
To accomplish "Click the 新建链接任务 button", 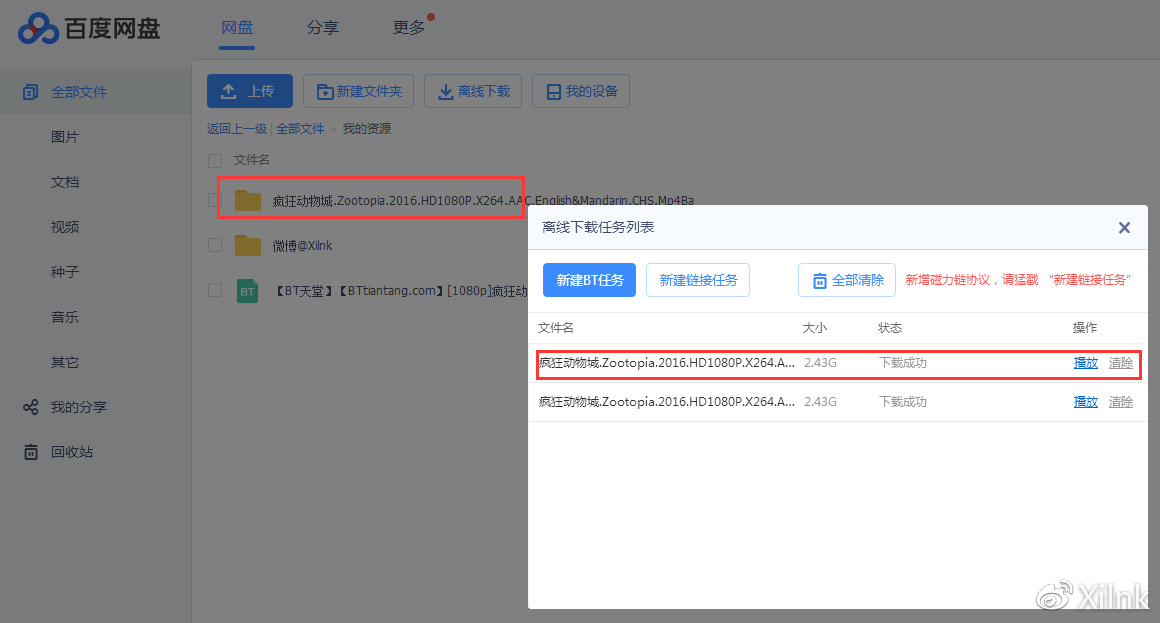I will coord(698,280).
